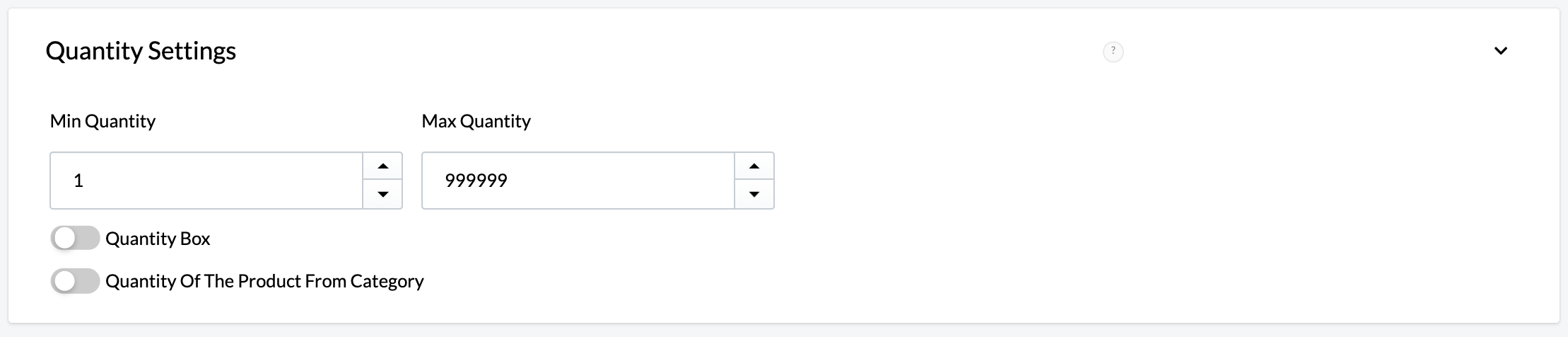Click the Min Quantity field label
Viewport: 1568px width, 337px height.
pyautogui.click(x=103, y=121)
